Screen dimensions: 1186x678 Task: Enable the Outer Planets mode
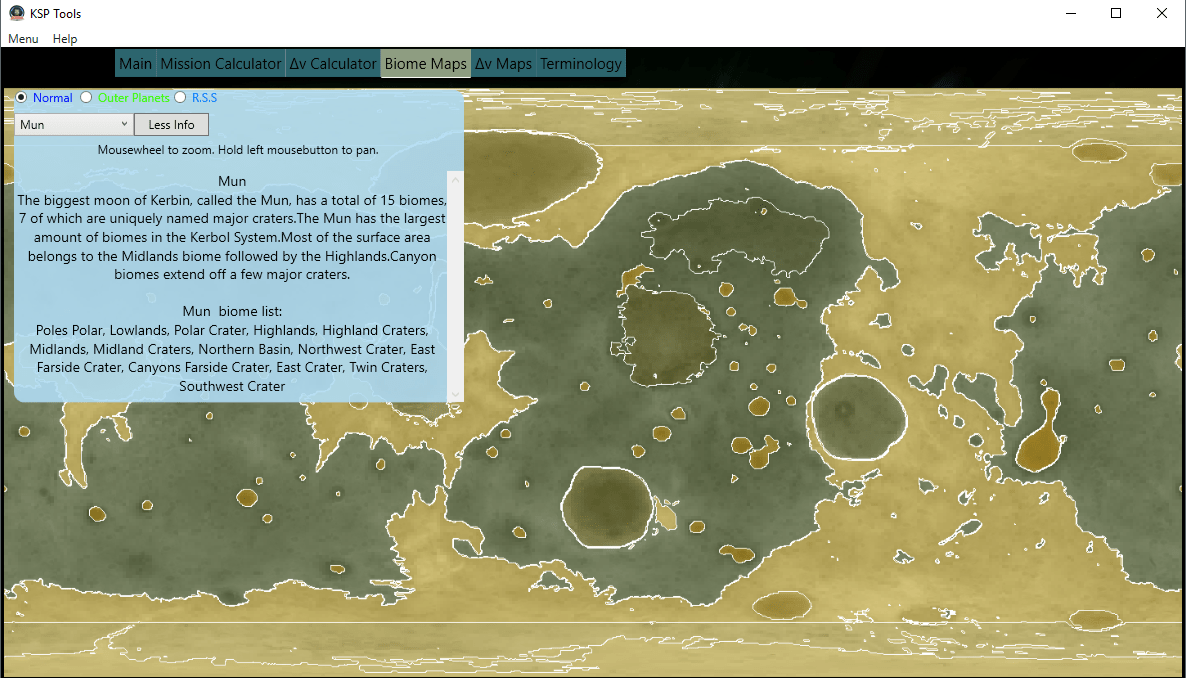(x=86, y=97)
